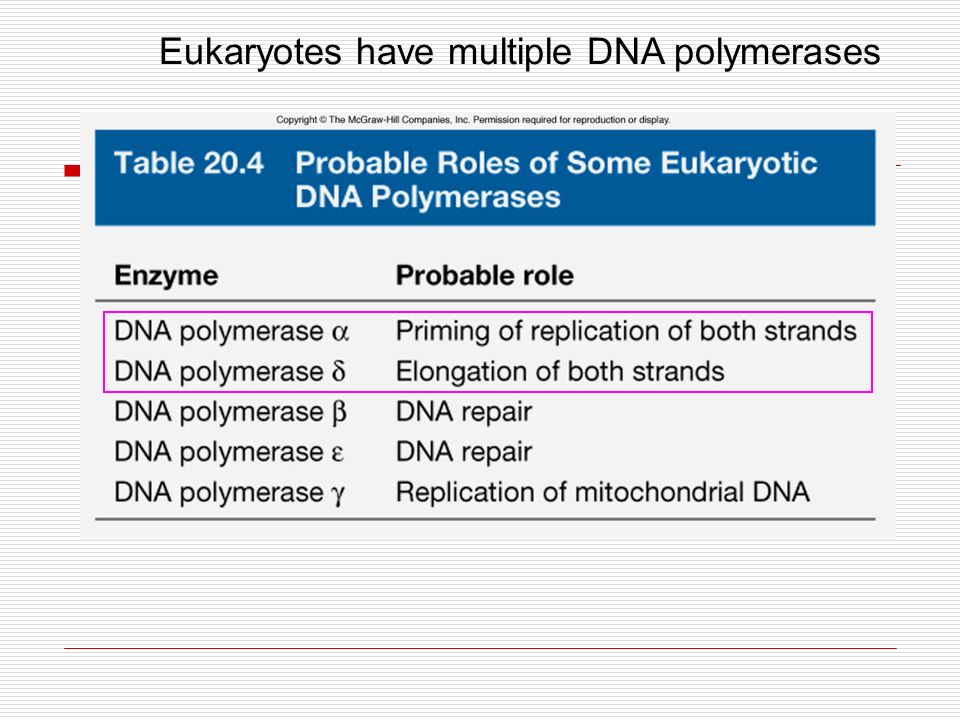Select the 'DNA polymerase α' cell
This screenshot has width=960, height=720.
231,331
